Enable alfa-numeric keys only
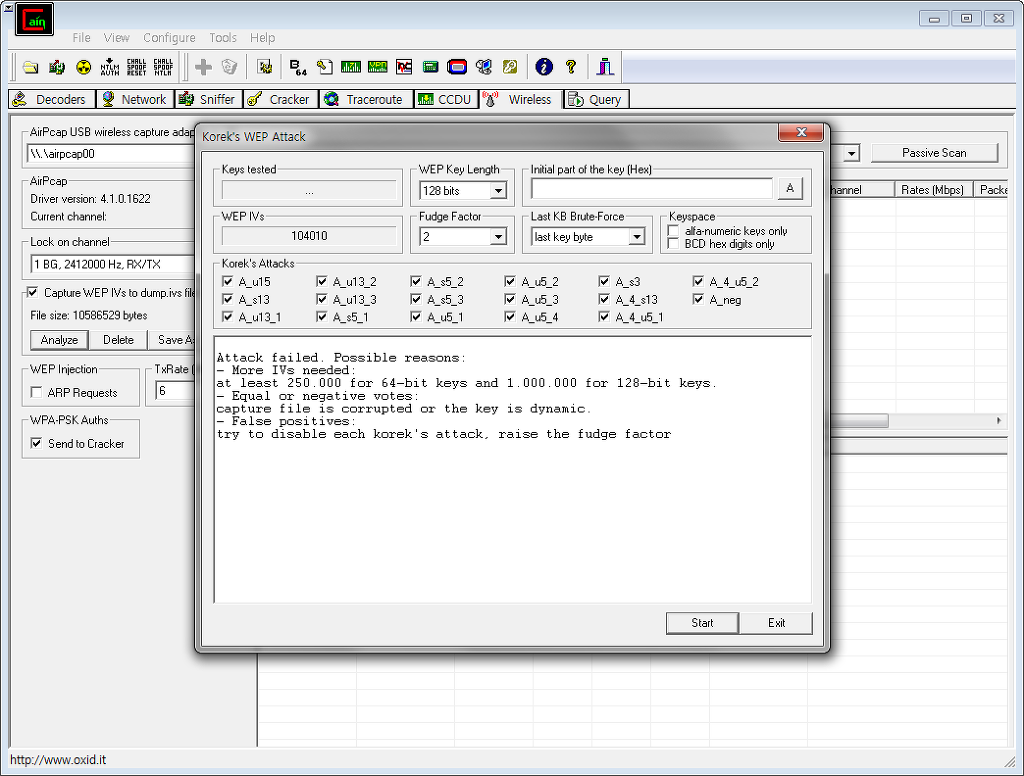Image resolution: width=1024 pixels, height=776 pixels. pyautogui.click(x=673, y=231)
